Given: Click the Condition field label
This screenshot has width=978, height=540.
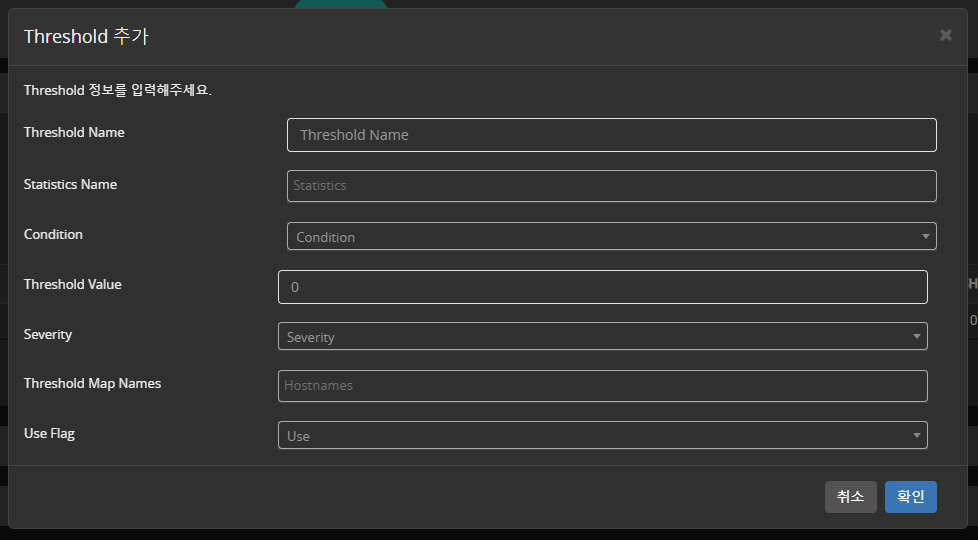Looking at the screenshot, I should [53, 234].
